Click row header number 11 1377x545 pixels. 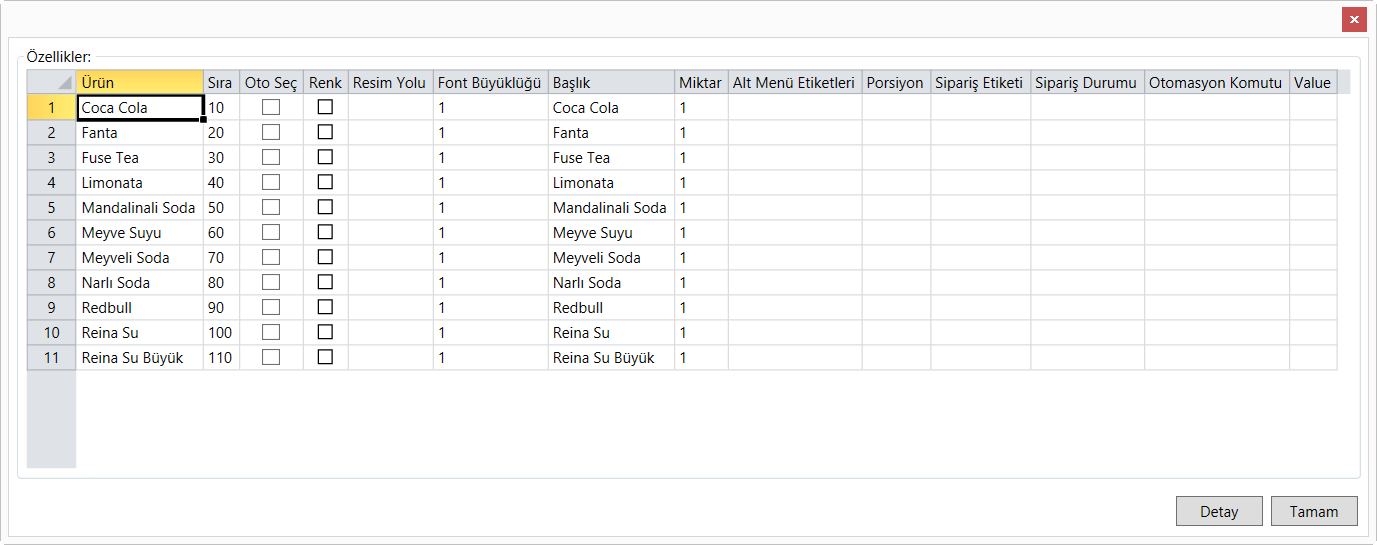coord(52,357)
